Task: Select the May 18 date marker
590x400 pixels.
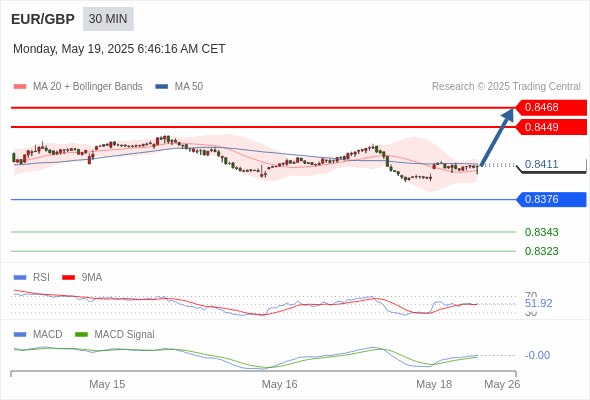Action: [434, 384]
